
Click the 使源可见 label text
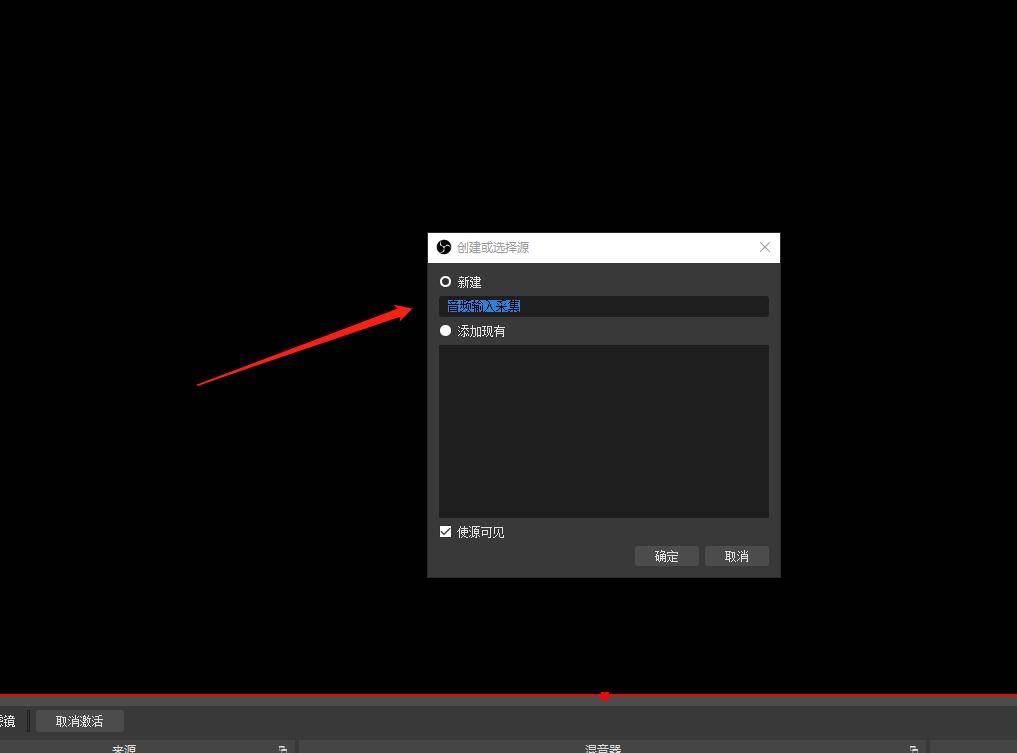tap(481, 532)
